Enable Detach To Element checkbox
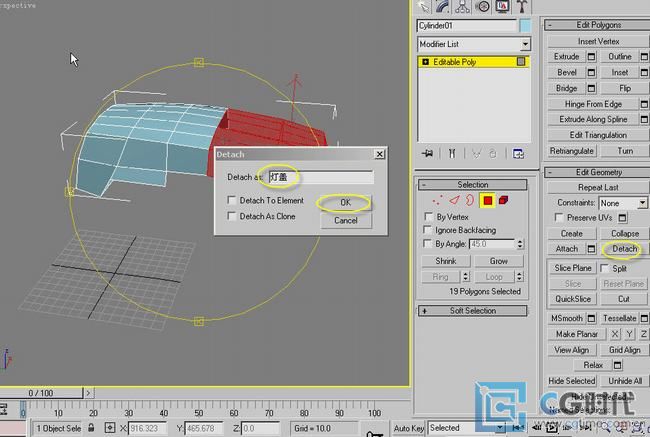 pos(232,200)
